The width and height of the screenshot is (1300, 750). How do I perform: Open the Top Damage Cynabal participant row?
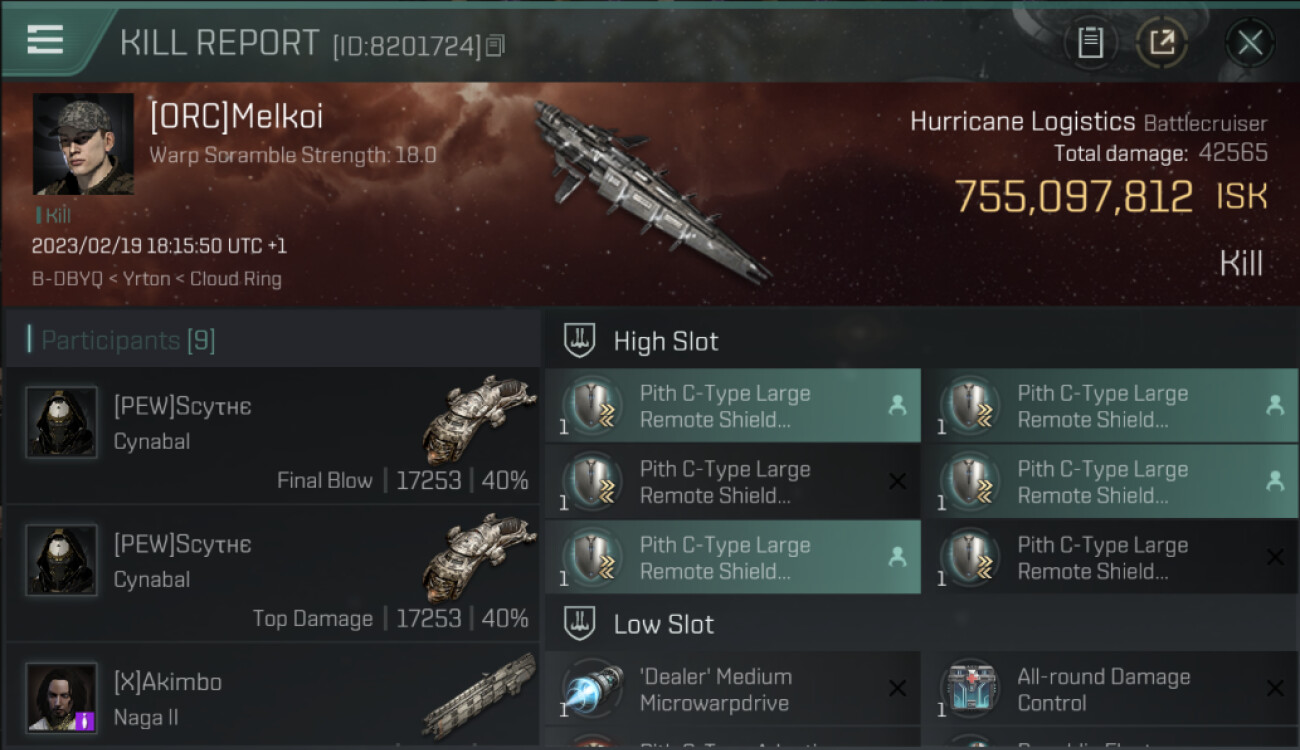click(x=272, y=574)
